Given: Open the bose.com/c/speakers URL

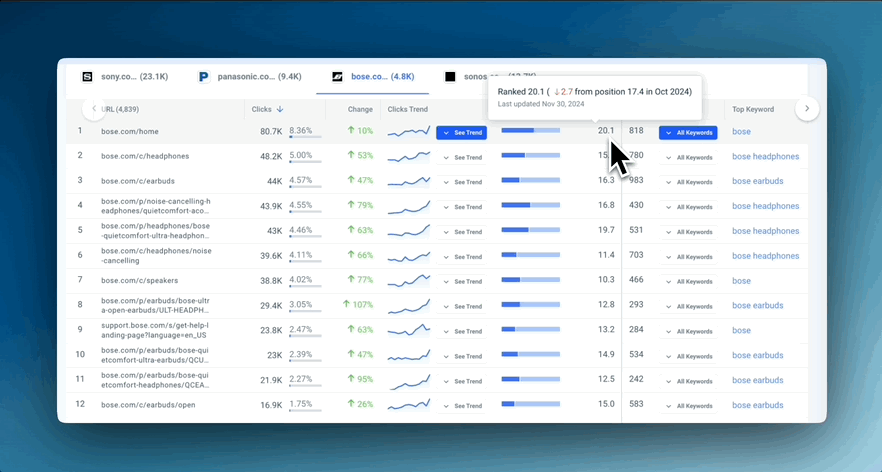Looking at the screenshot, I should [140, 280].
